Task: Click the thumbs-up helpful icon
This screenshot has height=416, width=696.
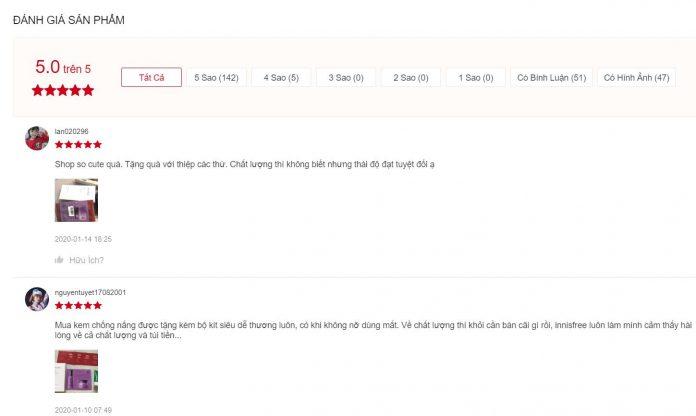Action: click(59, 260)
